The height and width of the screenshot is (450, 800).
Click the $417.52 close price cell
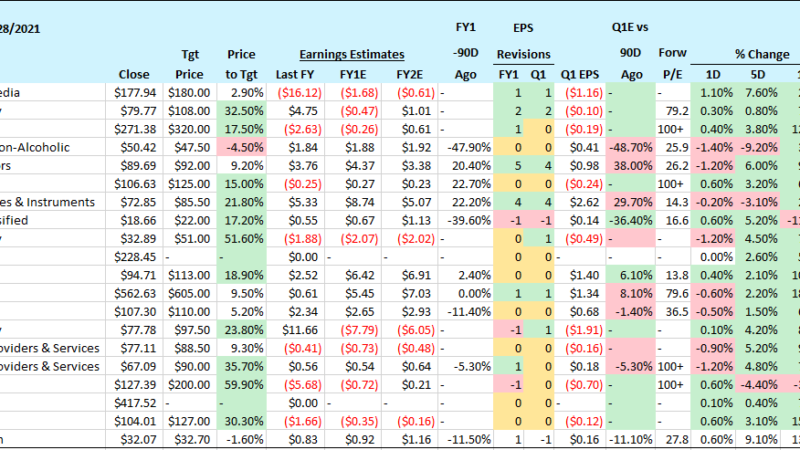click(x=134, y=402)
